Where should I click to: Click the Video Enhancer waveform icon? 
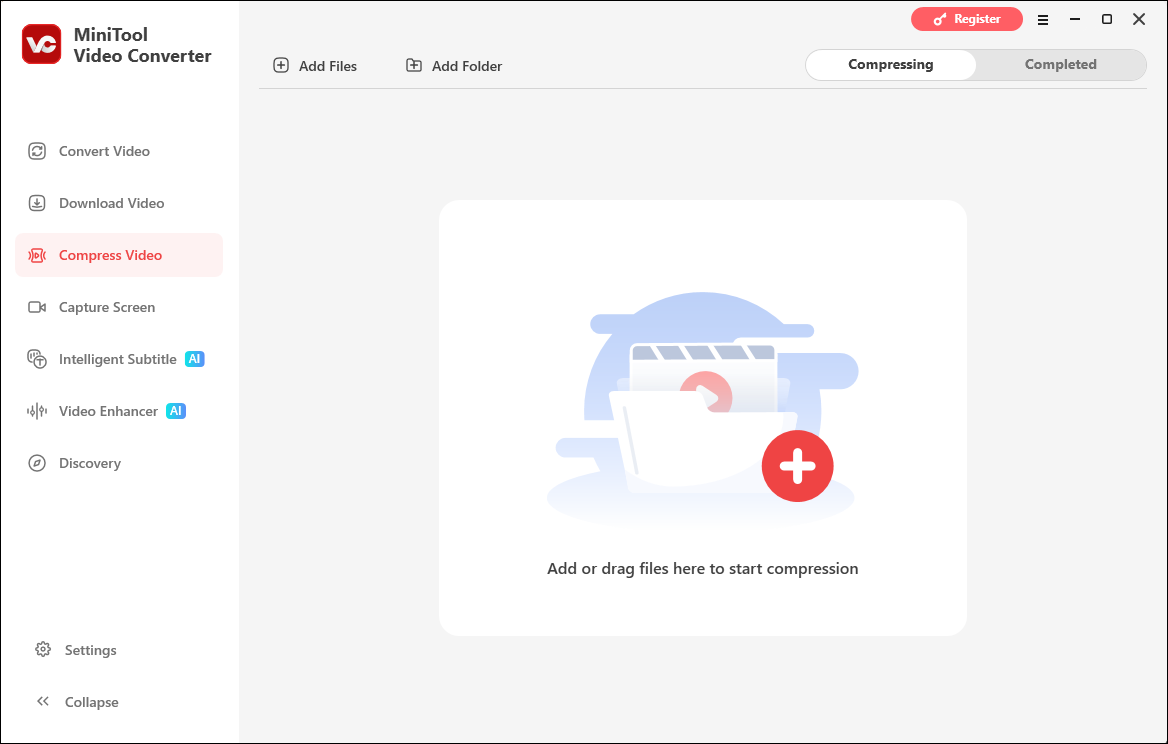(x=36, y=411)
